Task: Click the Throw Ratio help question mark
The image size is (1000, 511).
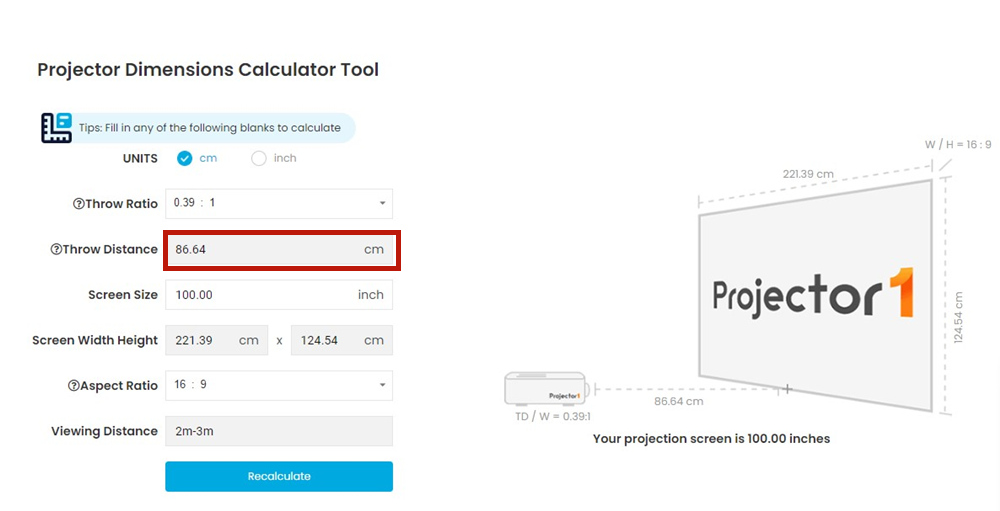Action: [78, 204]
